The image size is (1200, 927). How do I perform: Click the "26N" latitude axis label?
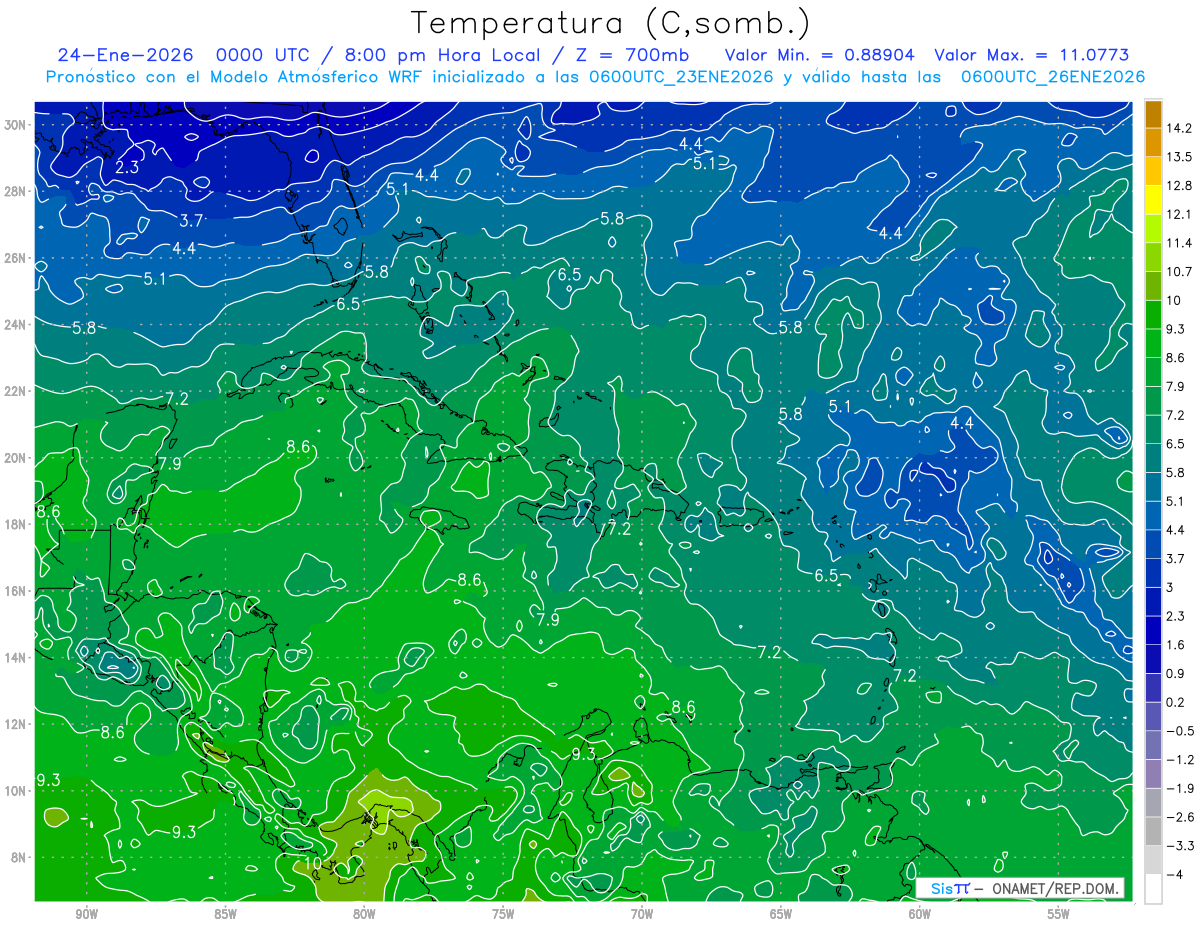[x=16, y=258]
